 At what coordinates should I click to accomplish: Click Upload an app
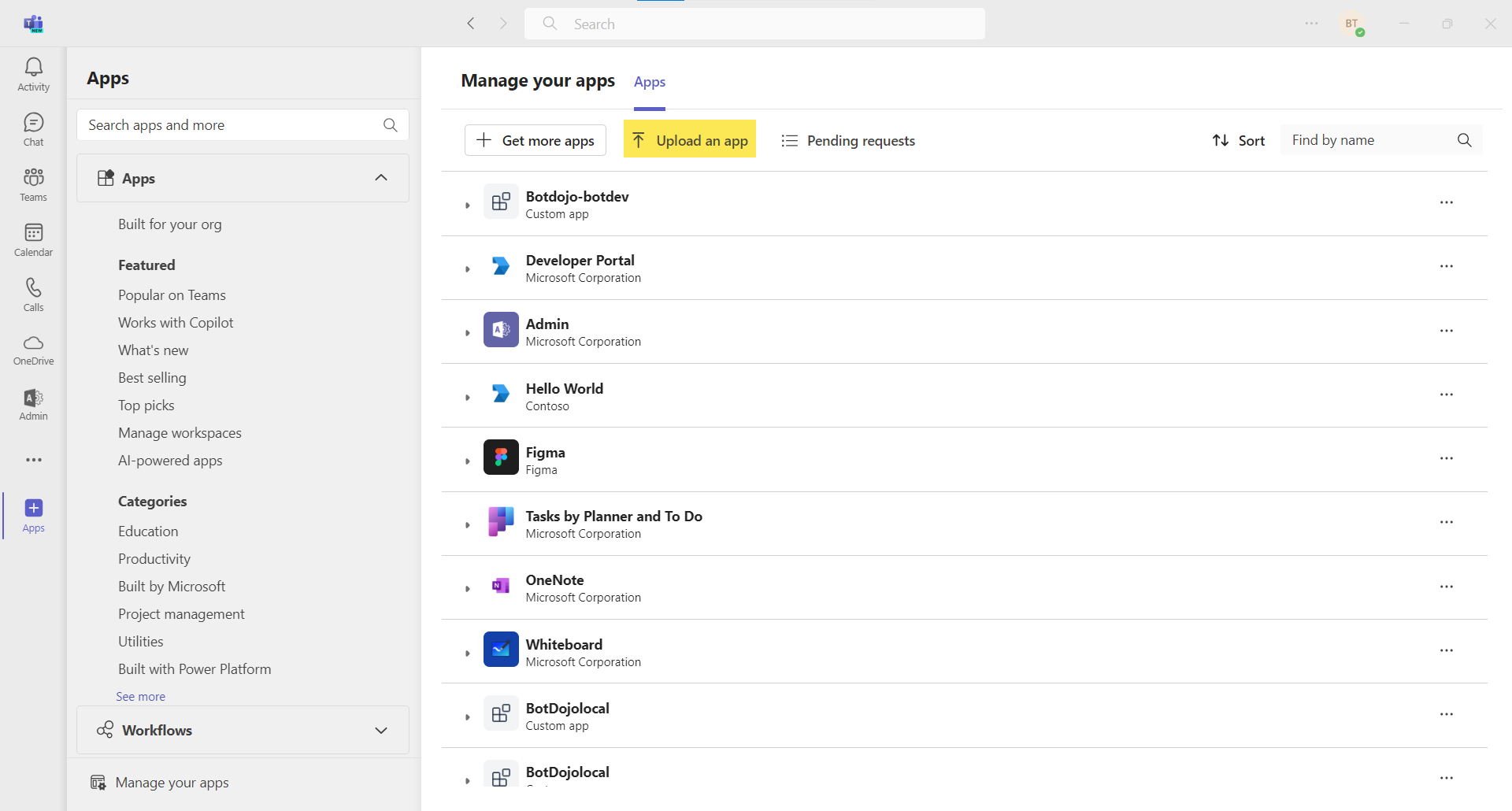(690, 140)
